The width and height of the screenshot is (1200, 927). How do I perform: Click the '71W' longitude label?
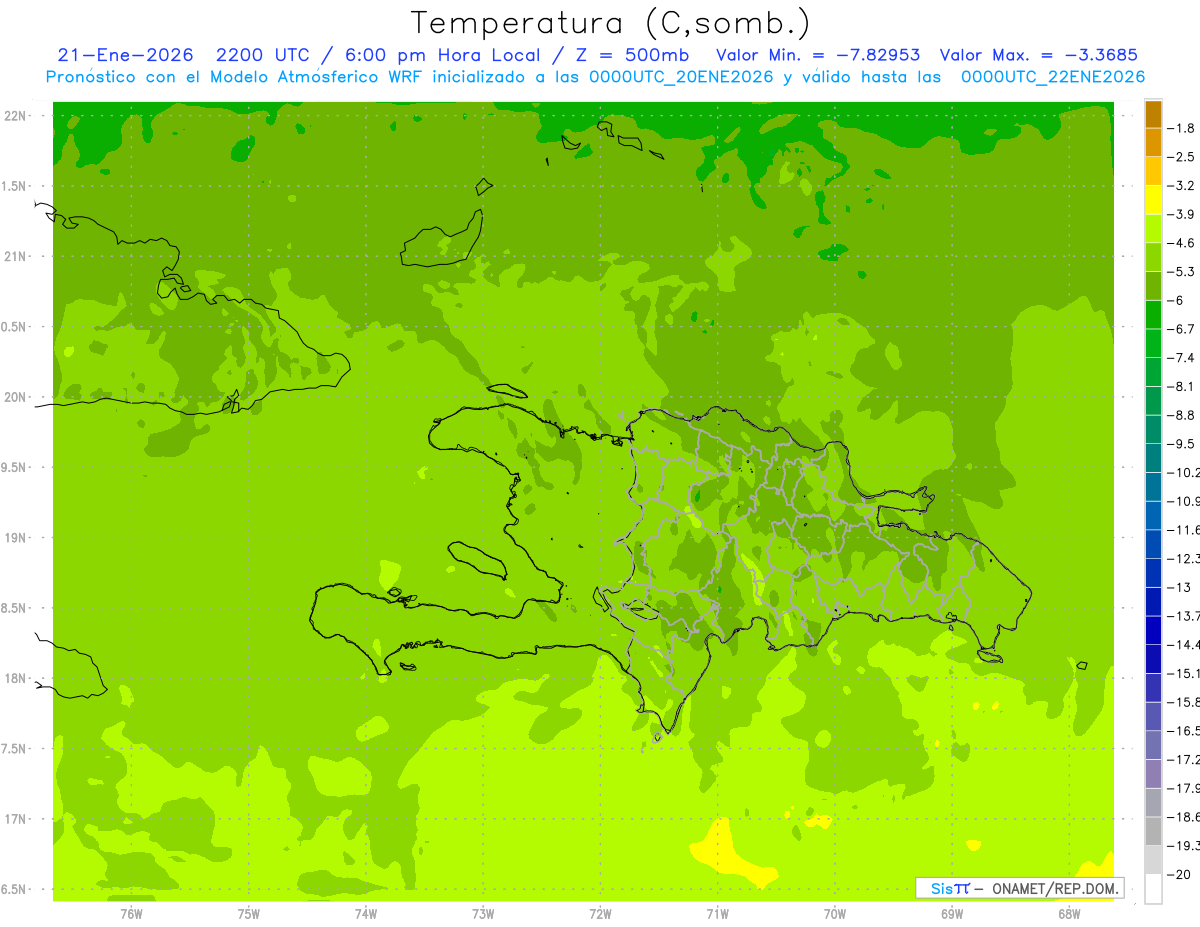coord(717,913)
